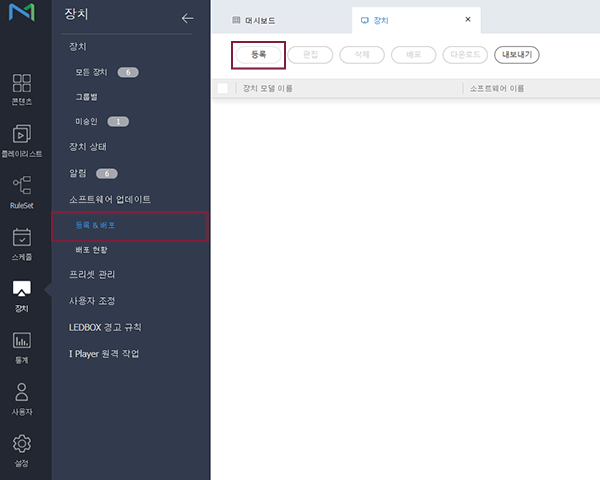The height and width of the screenshot is (480, 600).
Task: Open the 알림 menu item
Action: pyautogui.click(x=78, y=173)
